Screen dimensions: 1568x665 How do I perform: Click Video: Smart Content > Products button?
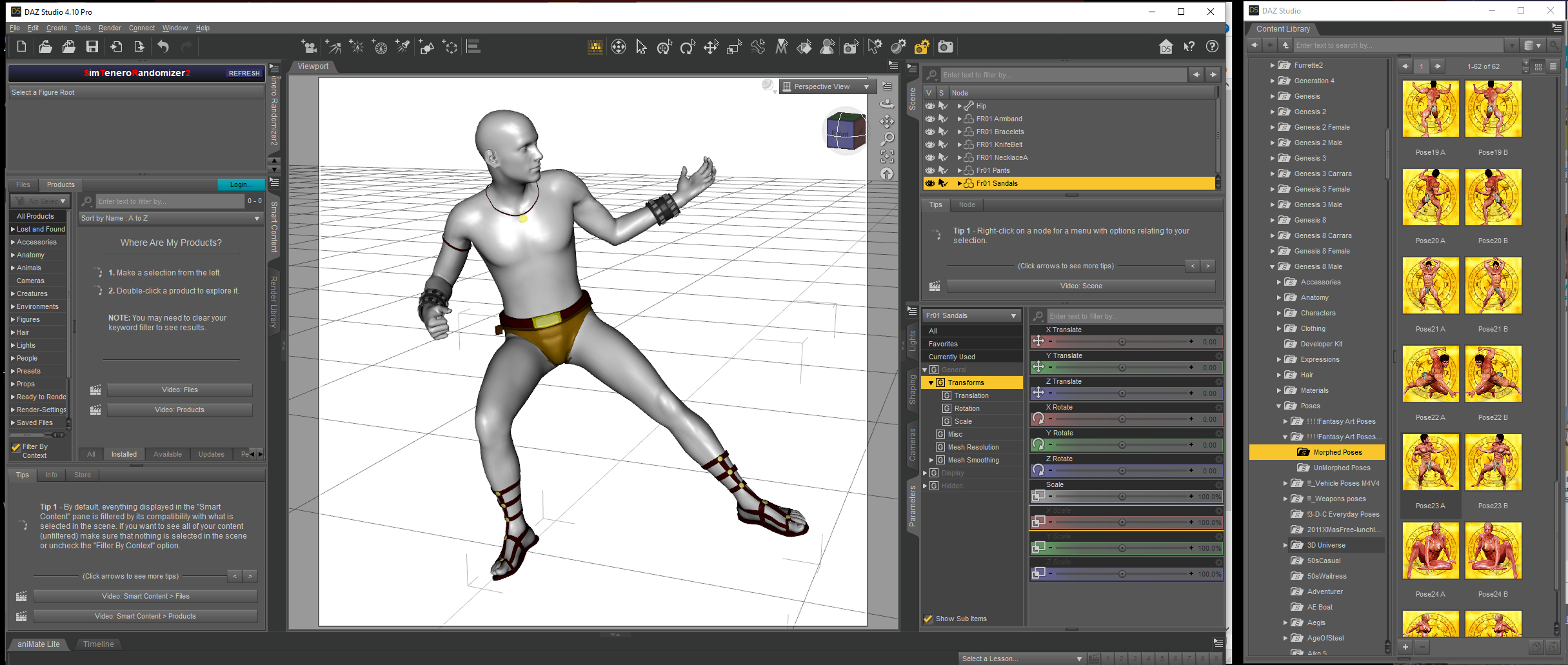(x=145, y=616)
